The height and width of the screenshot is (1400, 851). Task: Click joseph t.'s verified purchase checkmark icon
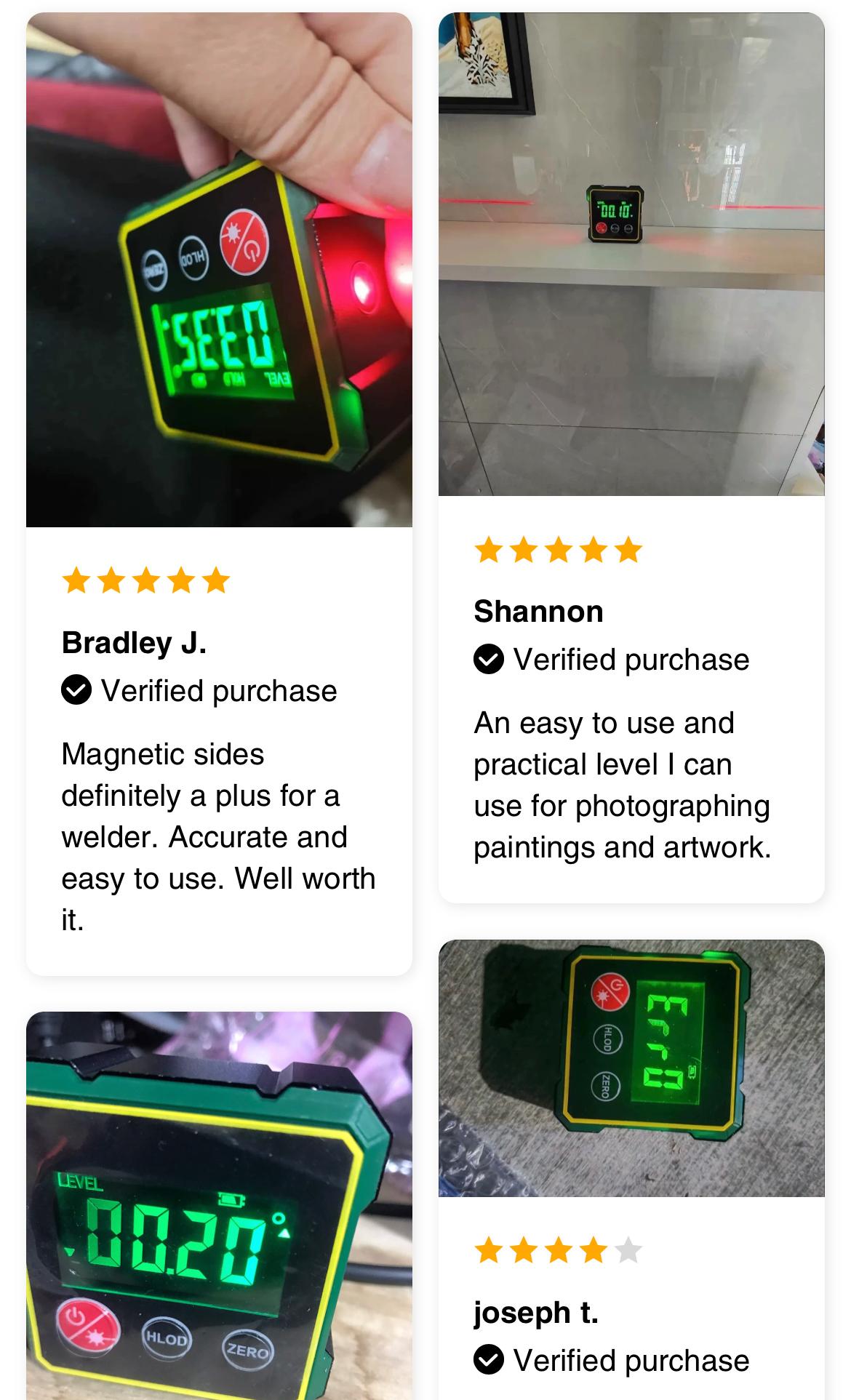pyautogui.click(x=489, y=1359)
